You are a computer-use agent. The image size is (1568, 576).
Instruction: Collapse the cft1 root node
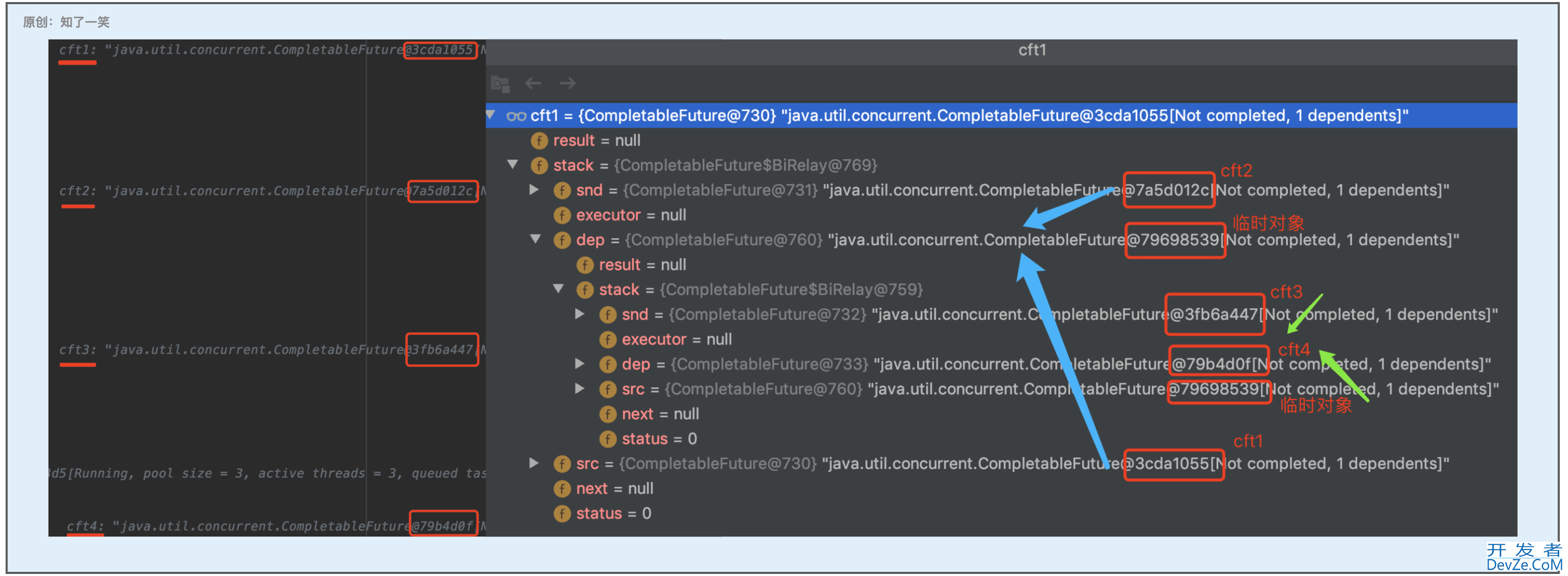pyautogui.click(x=490, y=115)
